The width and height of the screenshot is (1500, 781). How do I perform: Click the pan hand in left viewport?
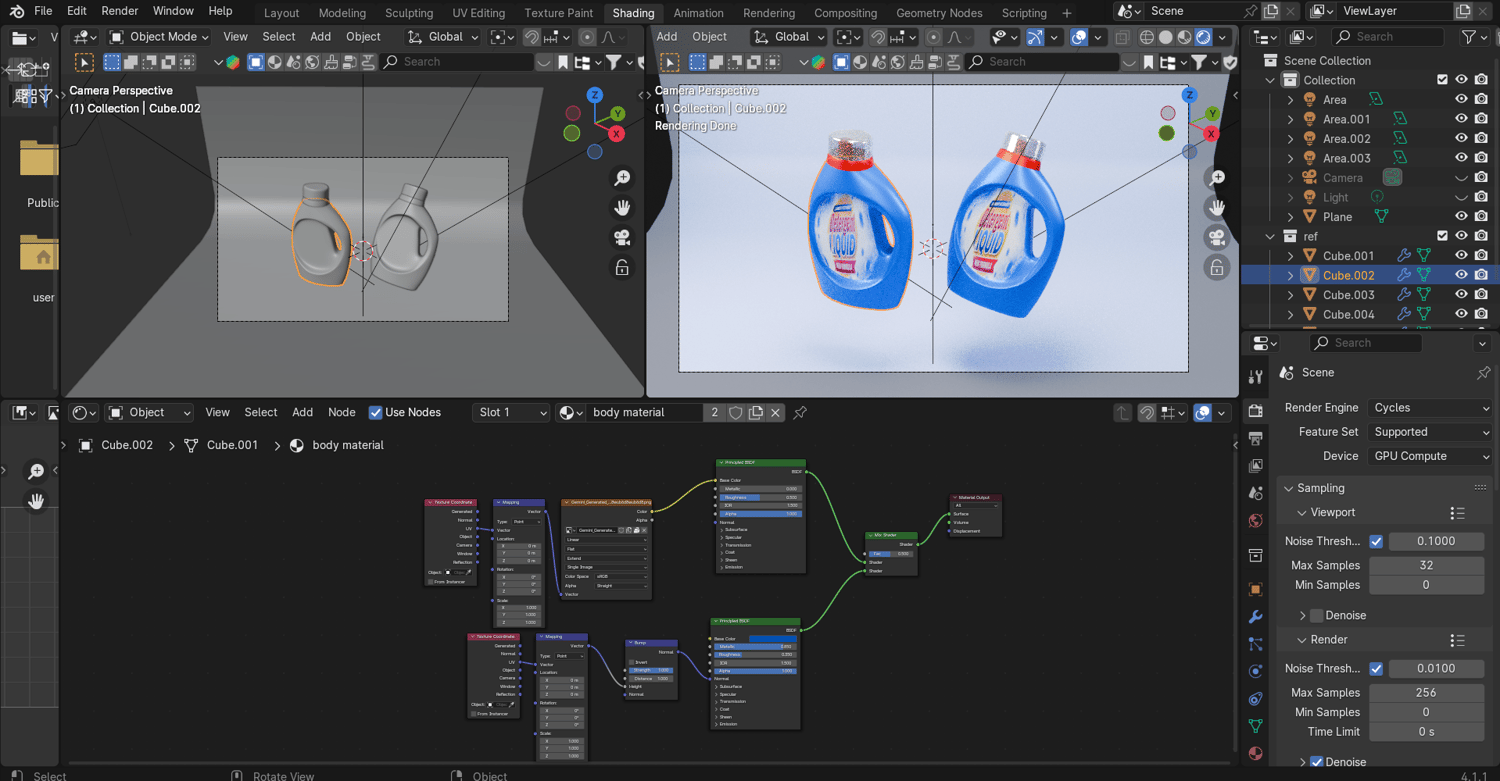(622, 208)
